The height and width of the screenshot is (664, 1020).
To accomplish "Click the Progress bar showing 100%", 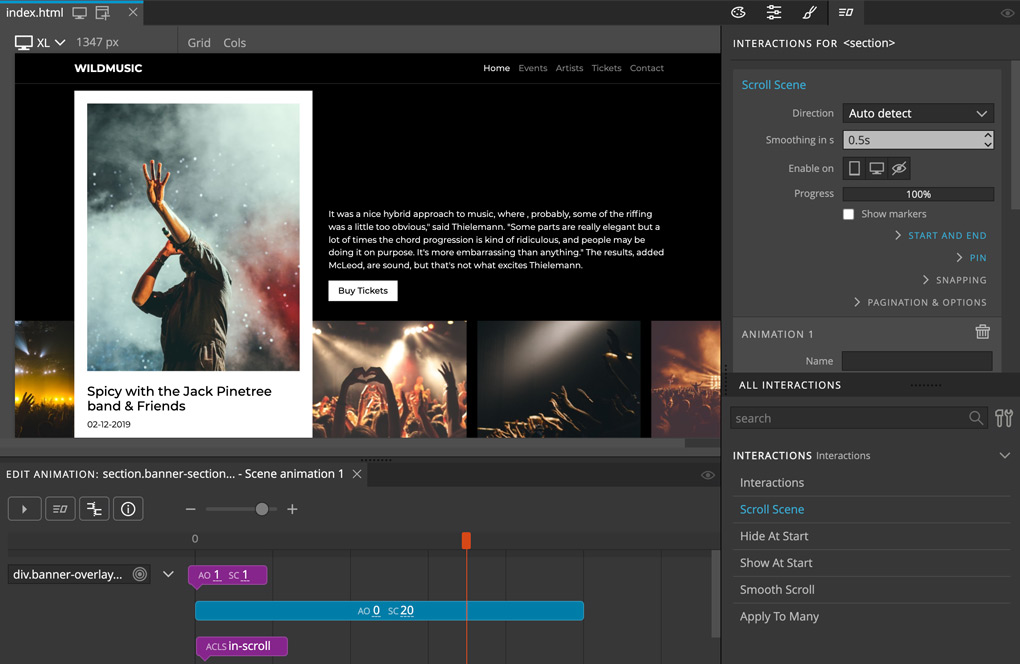I will tap(918, 194).
